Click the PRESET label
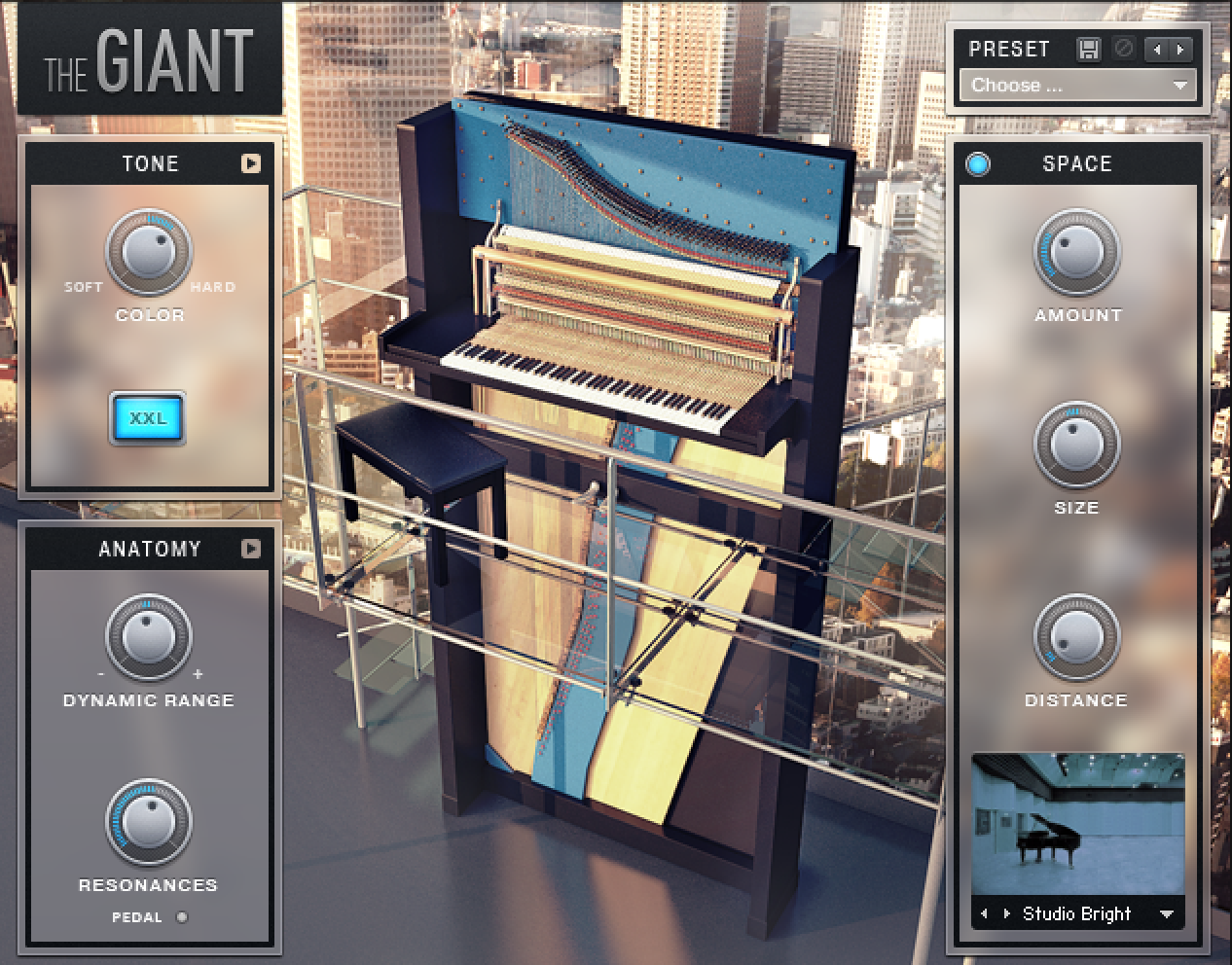1232x965 pixels. (x=1009, y=49)
